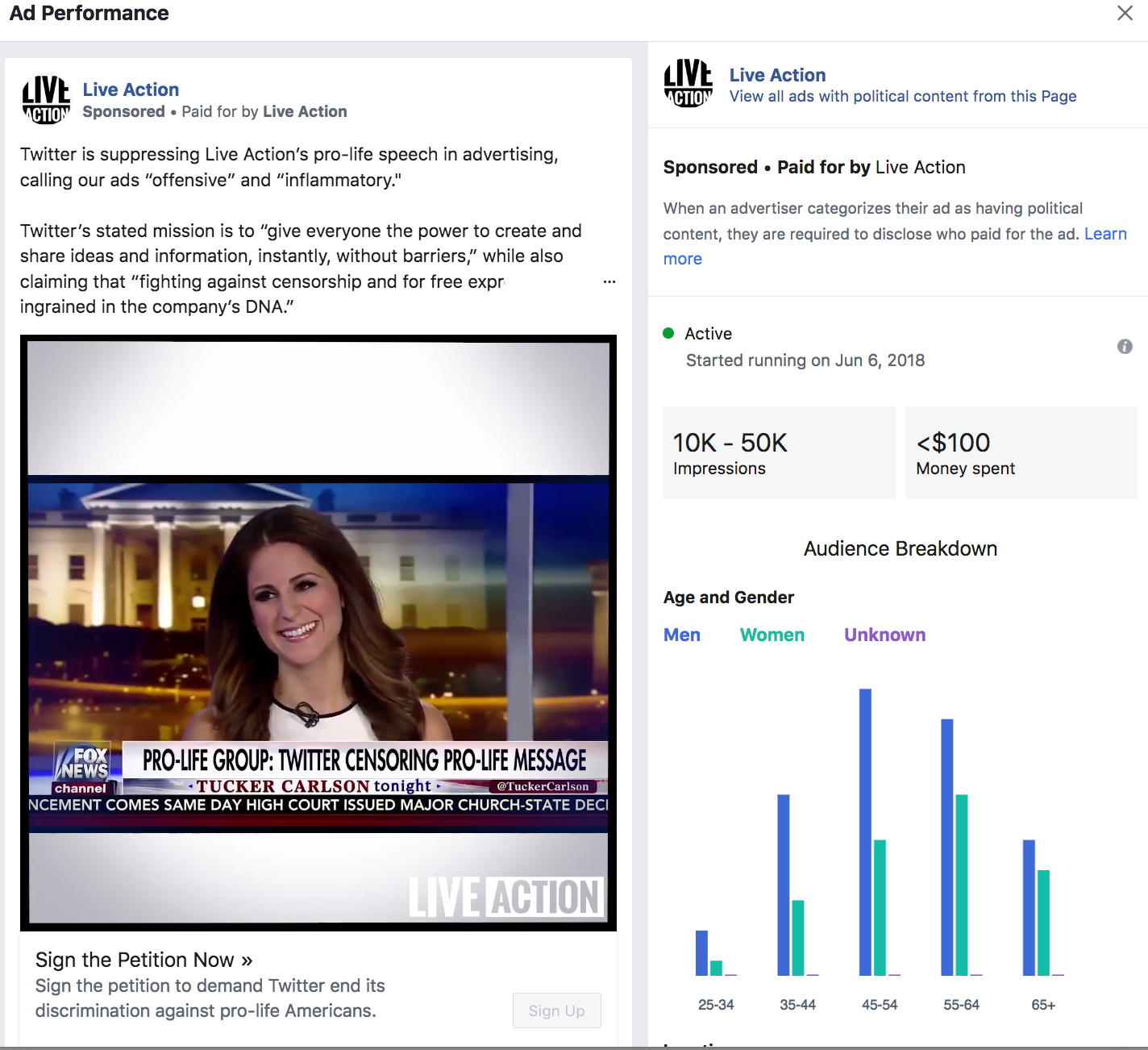This screenshot has width=1148, height=1050.
Task: Click the women bar for ages 55-64
Action: coord(962,885)
